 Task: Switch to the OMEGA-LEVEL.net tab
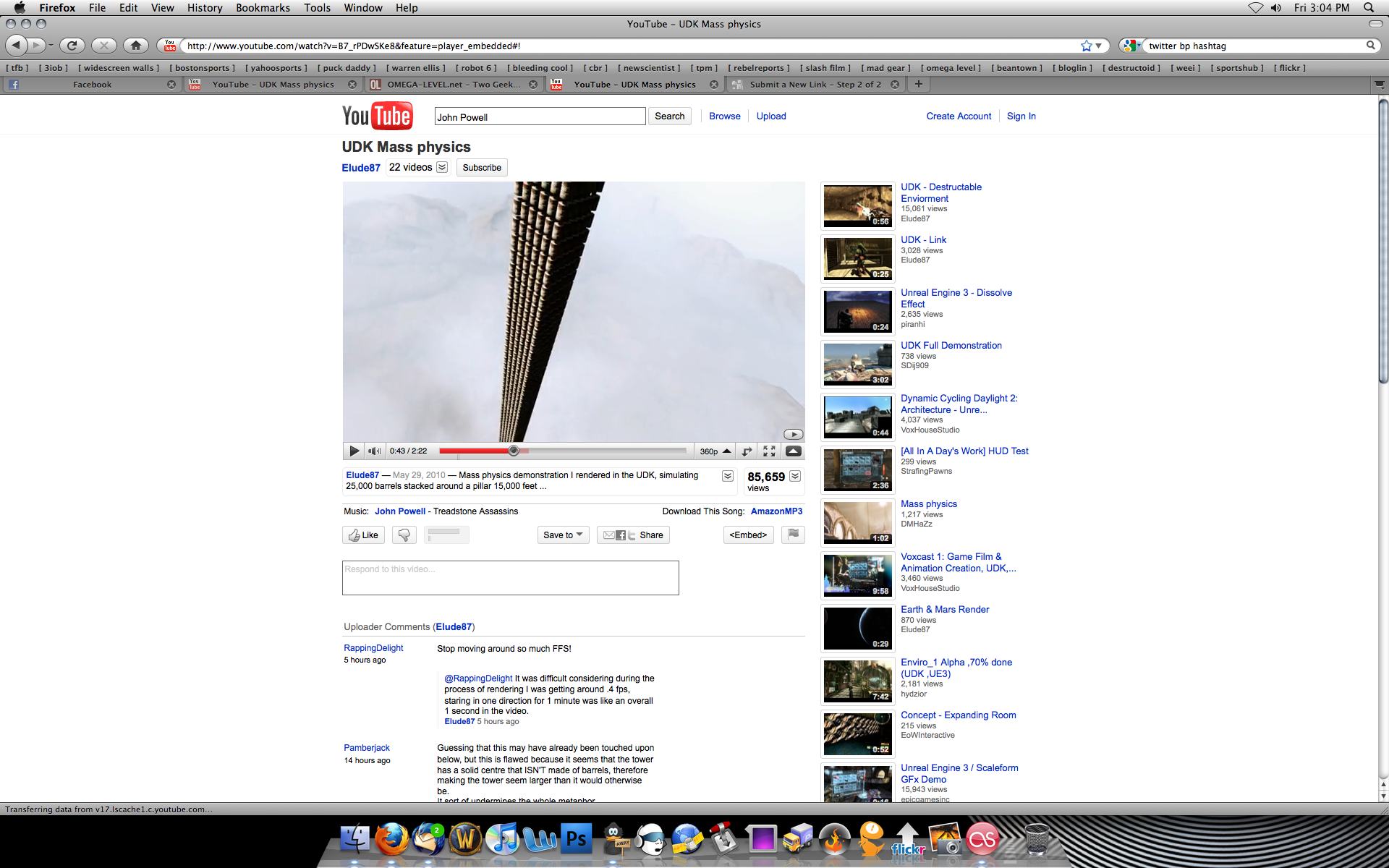[454, 85]
